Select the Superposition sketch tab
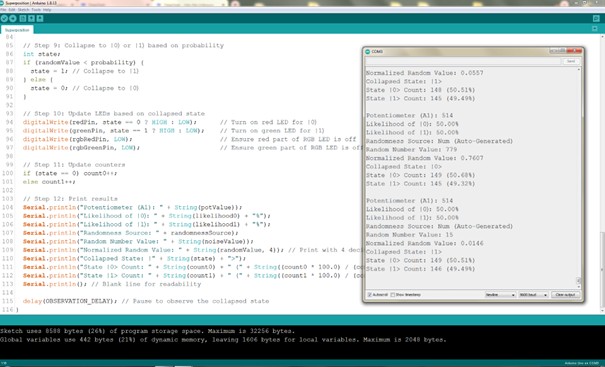This screenshot has width=605, height=367. pos(17,30)
